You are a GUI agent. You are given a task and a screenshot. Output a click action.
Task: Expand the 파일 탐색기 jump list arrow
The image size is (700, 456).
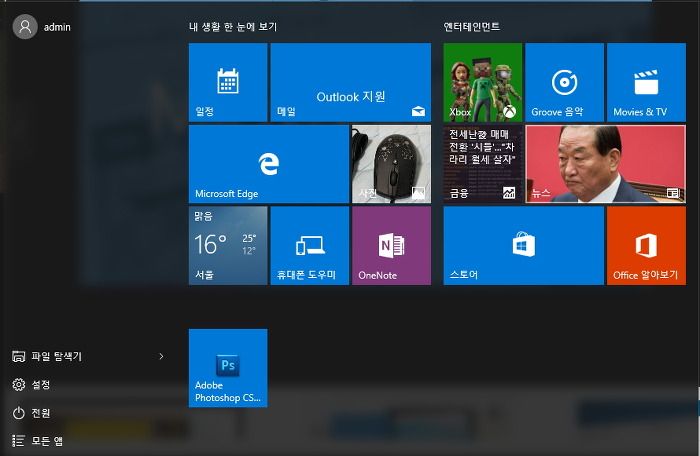(x=161, y=356)
